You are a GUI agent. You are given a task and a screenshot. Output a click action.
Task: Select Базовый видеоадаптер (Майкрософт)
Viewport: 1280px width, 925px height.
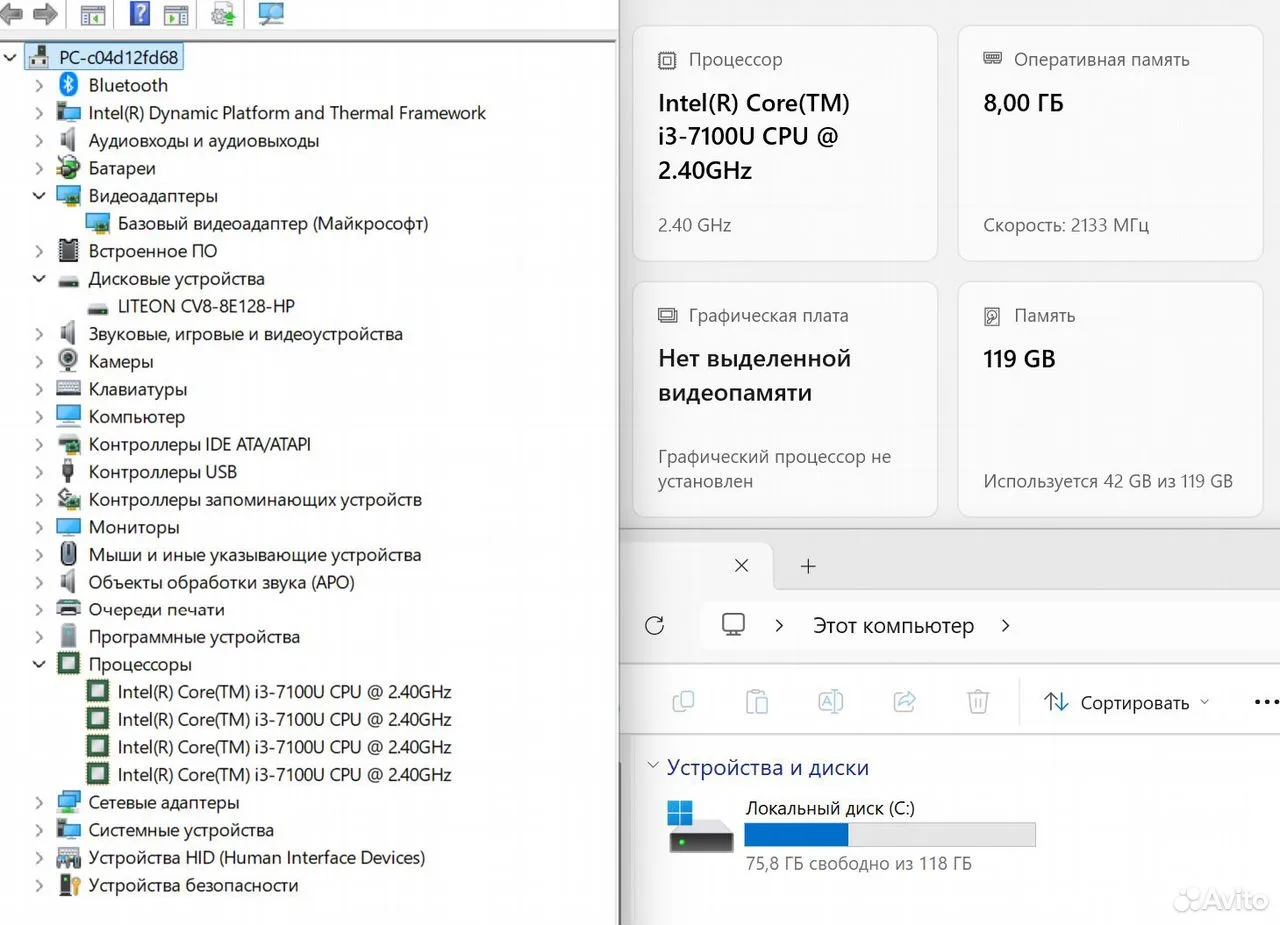tap(272, 224)
